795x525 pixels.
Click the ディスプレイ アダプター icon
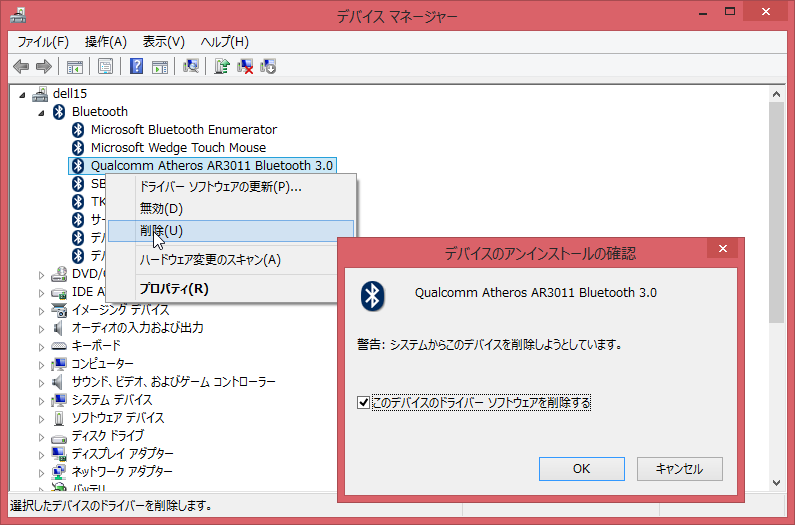(59, 454)
